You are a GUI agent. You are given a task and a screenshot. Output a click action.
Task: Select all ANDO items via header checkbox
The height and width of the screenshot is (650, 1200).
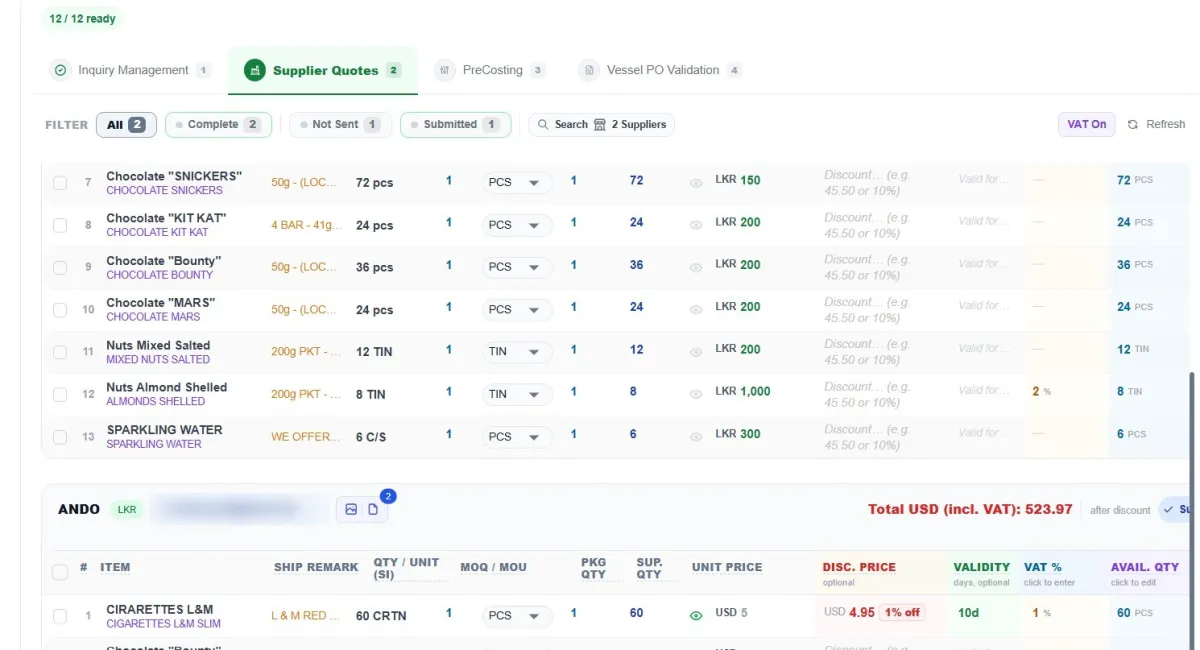[x=60, y=572]
